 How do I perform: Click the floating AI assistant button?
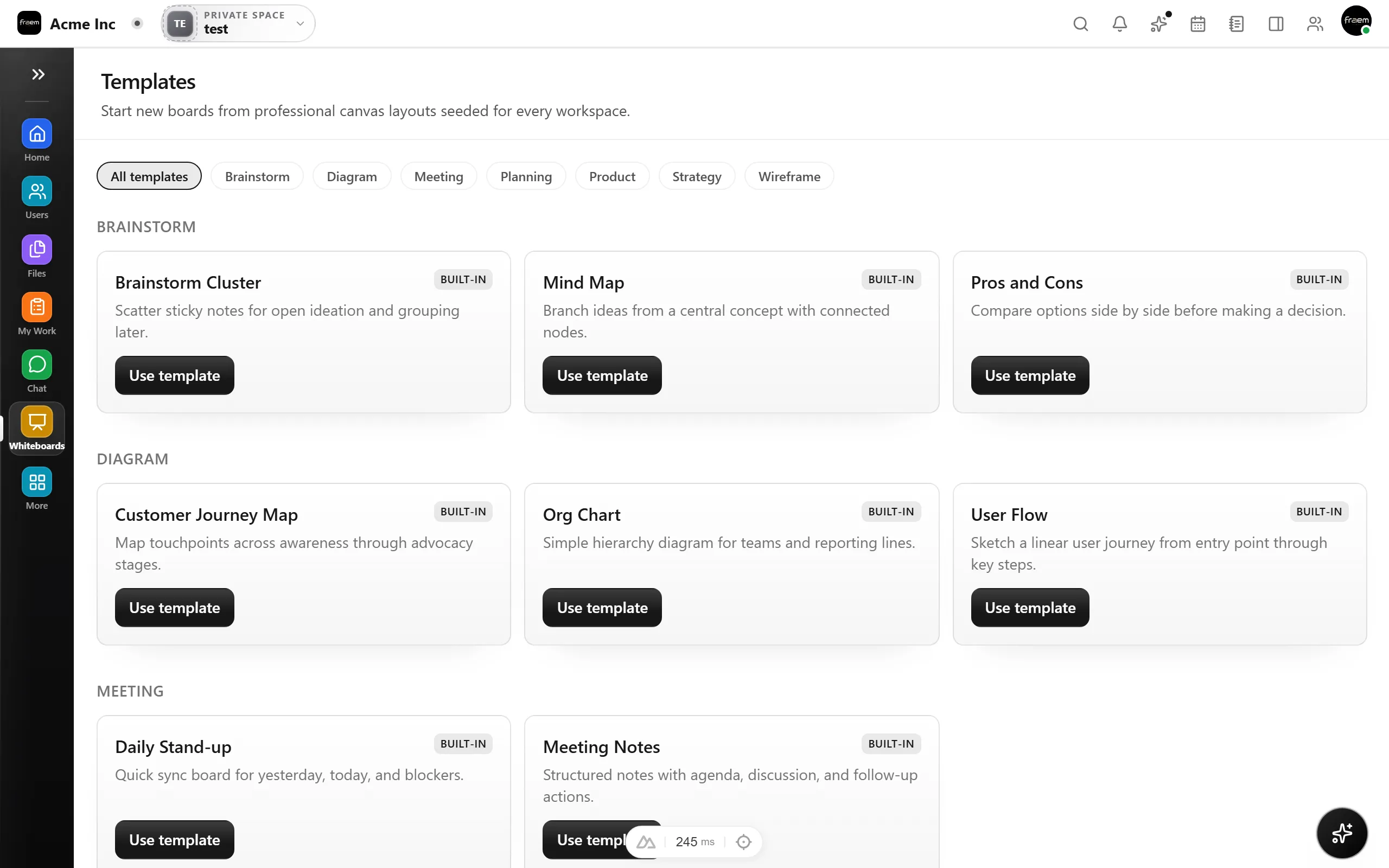(x=1341, y=832)
